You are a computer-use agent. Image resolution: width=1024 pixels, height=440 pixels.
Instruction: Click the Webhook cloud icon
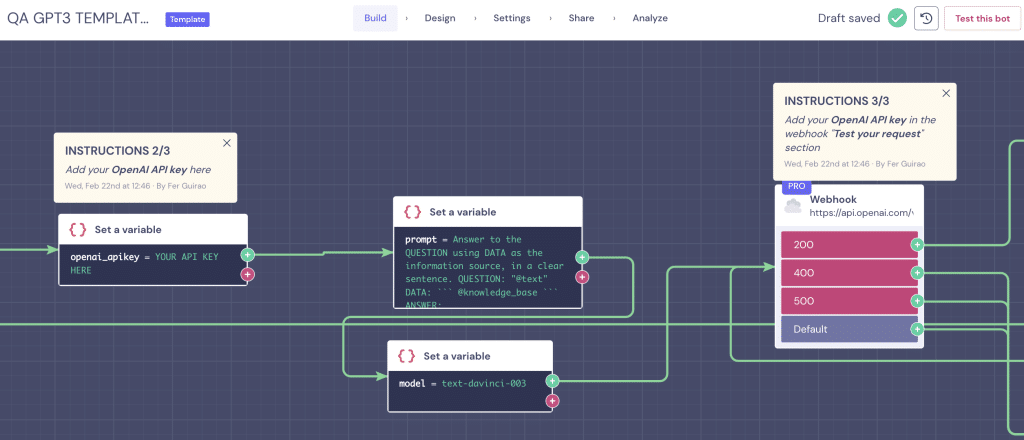click(793, 206)
